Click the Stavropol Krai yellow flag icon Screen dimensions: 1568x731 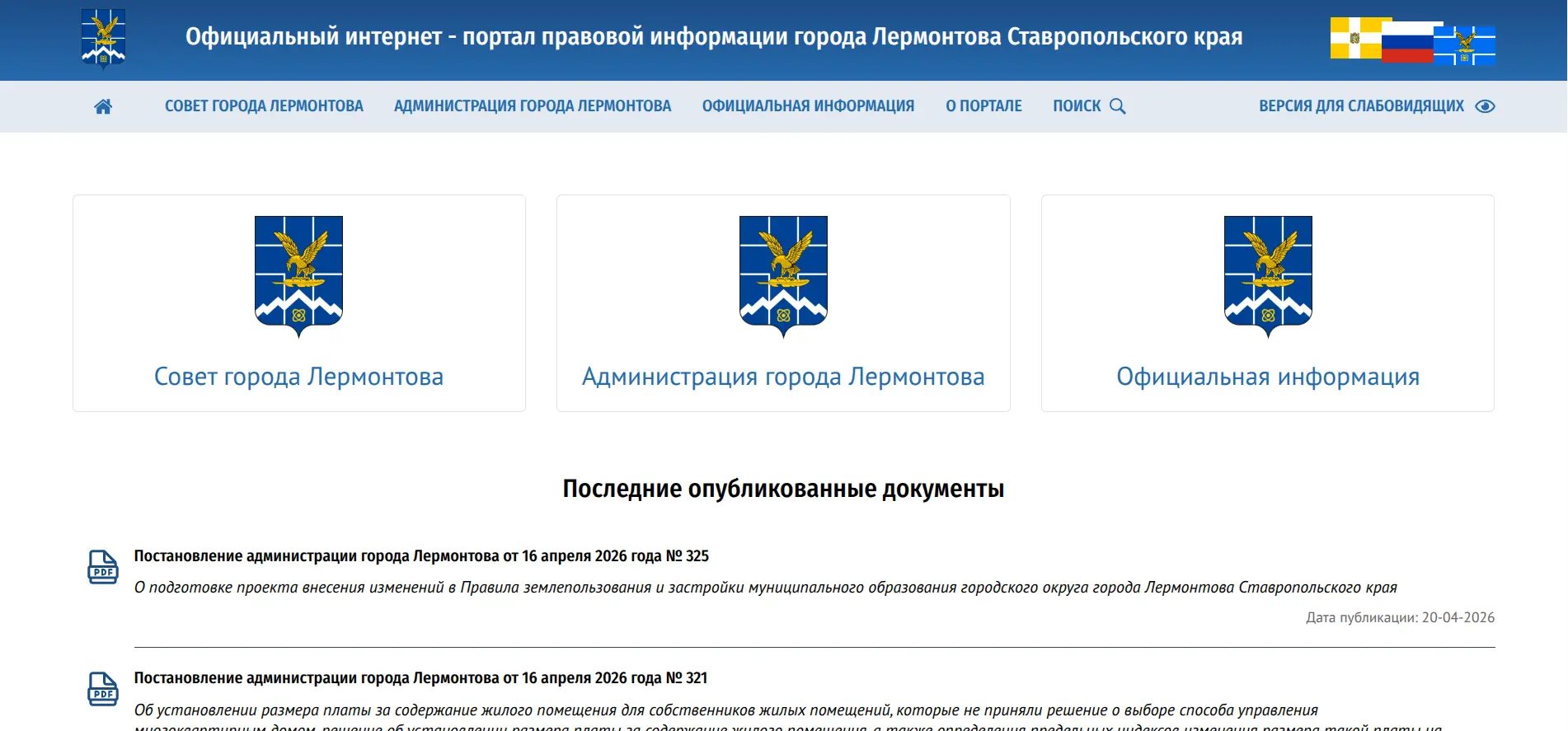(x=1355, y=38)
